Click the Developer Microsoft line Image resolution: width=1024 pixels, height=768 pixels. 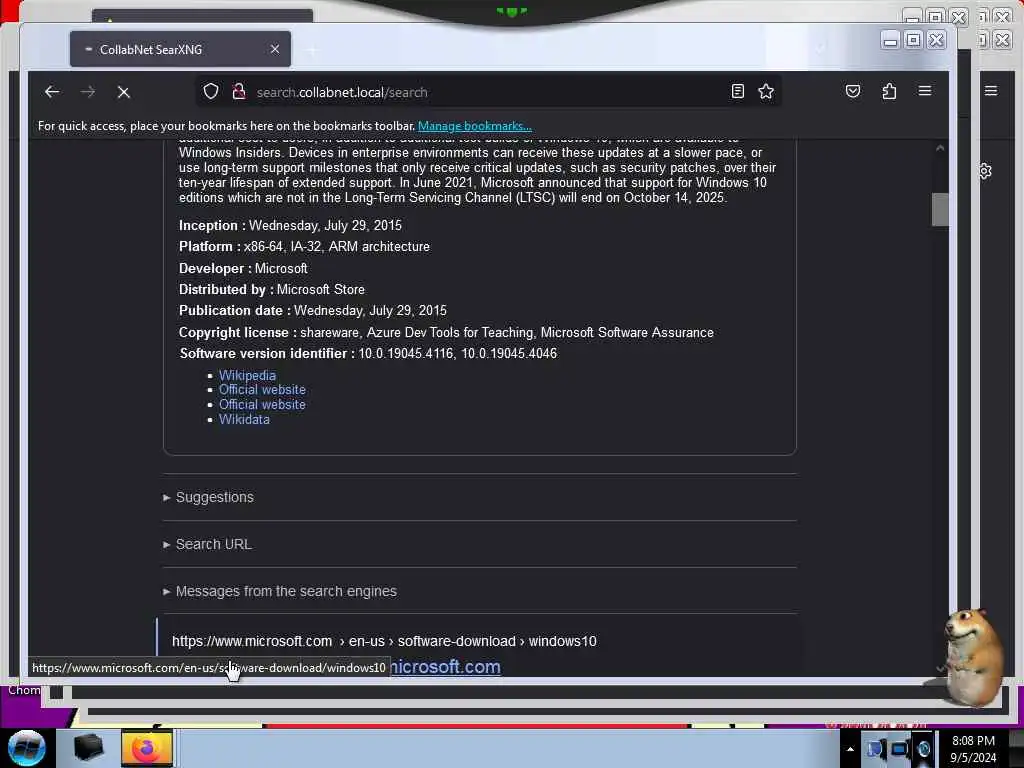243,268
